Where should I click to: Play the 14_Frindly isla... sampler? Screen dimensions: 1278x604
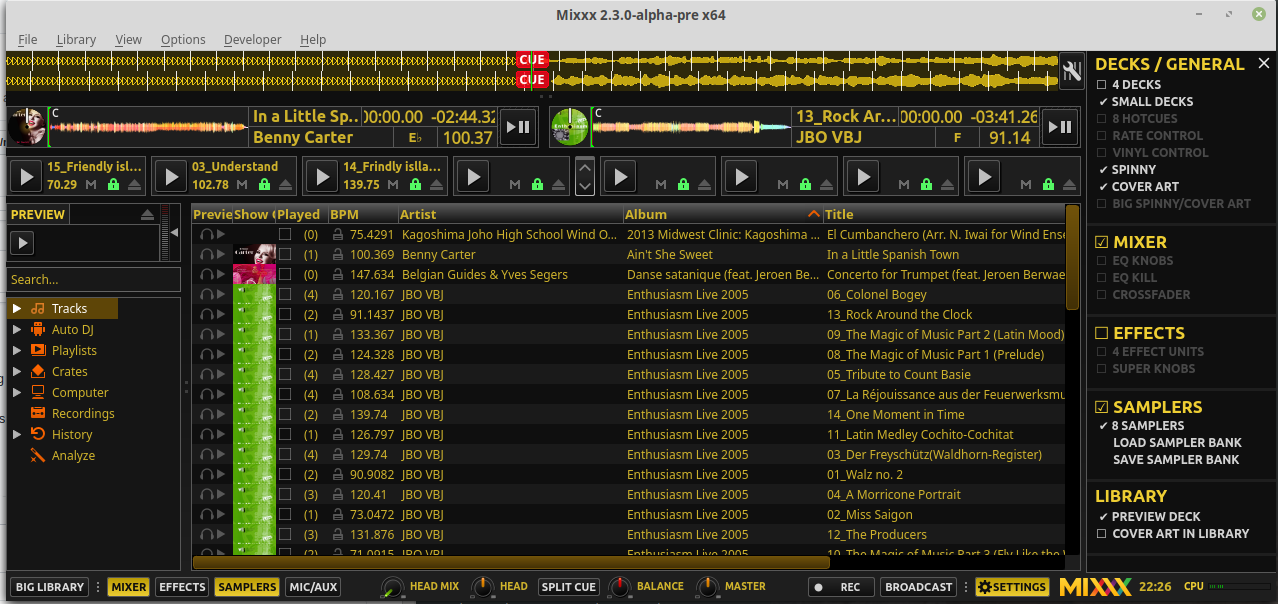[322, 177]
